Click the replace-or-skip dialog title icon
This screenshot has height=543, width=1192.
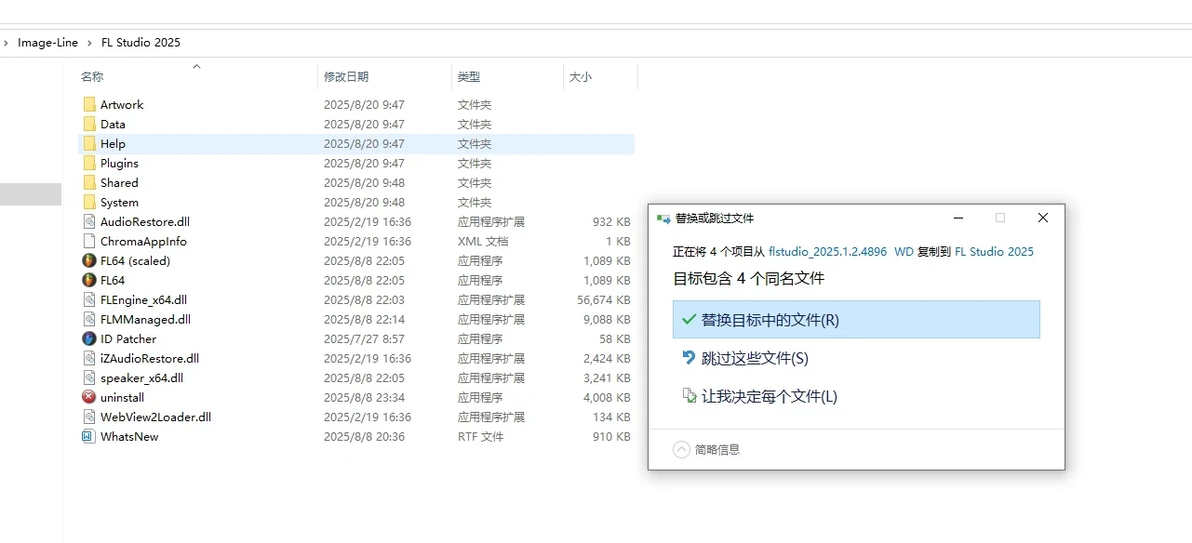click(x=663, y=218)
